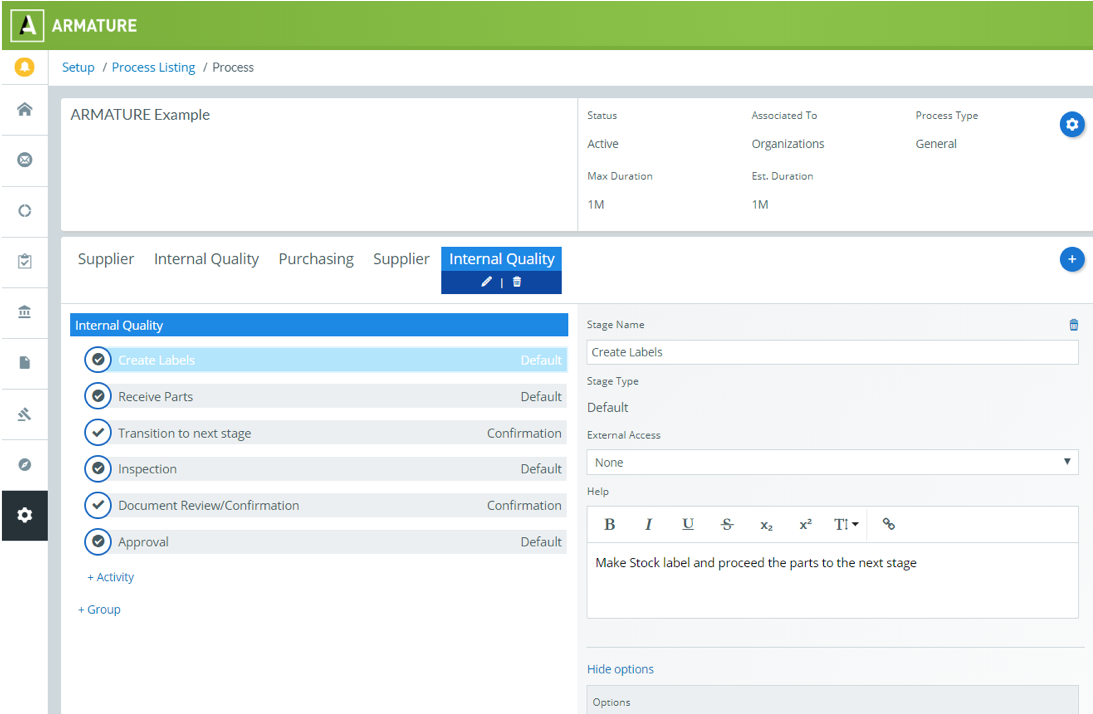Click the gavel/audit icon in the sidebar

click(x=24, y=413)
